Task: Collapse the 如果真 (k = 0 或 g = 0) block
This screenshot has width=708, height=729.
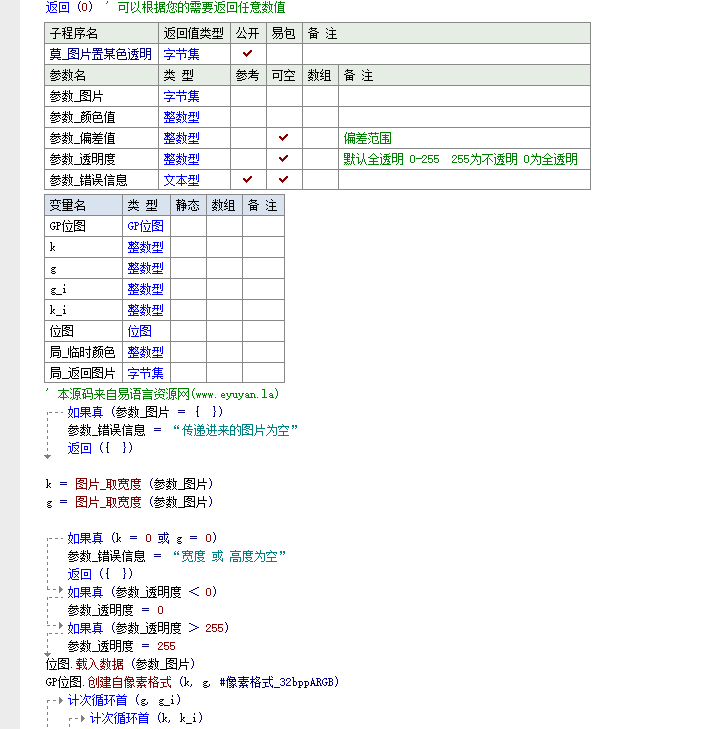Action: pos(48,538)
